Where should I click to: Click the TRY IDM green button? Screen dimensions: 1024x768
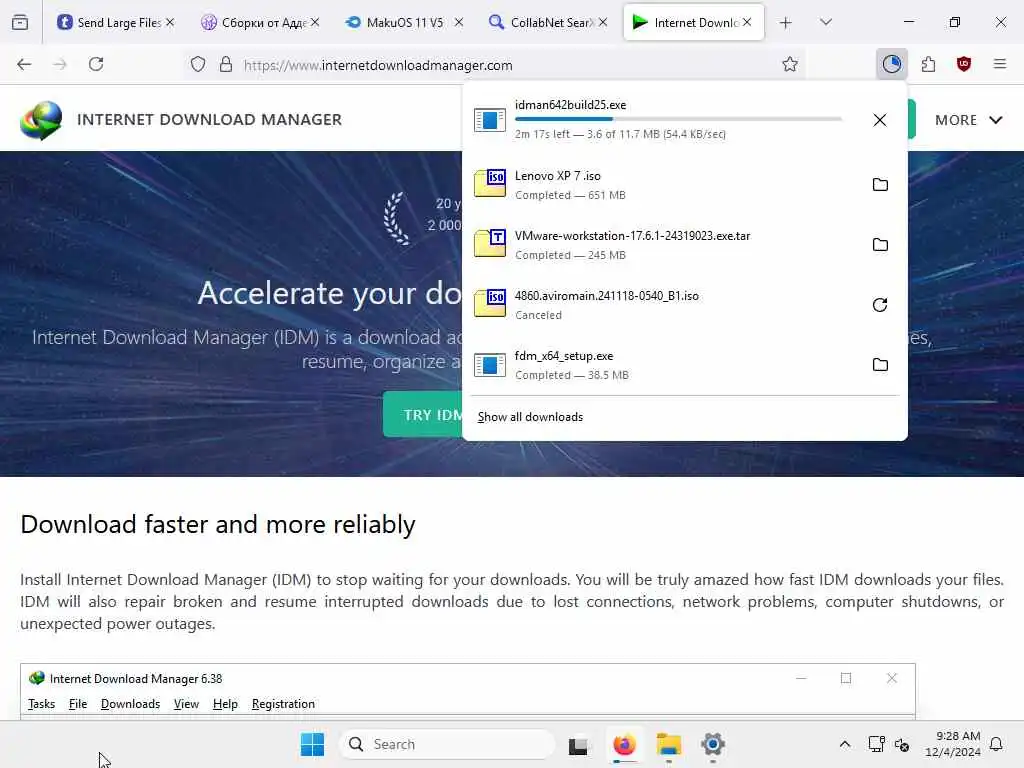click(x=423, y=415)
